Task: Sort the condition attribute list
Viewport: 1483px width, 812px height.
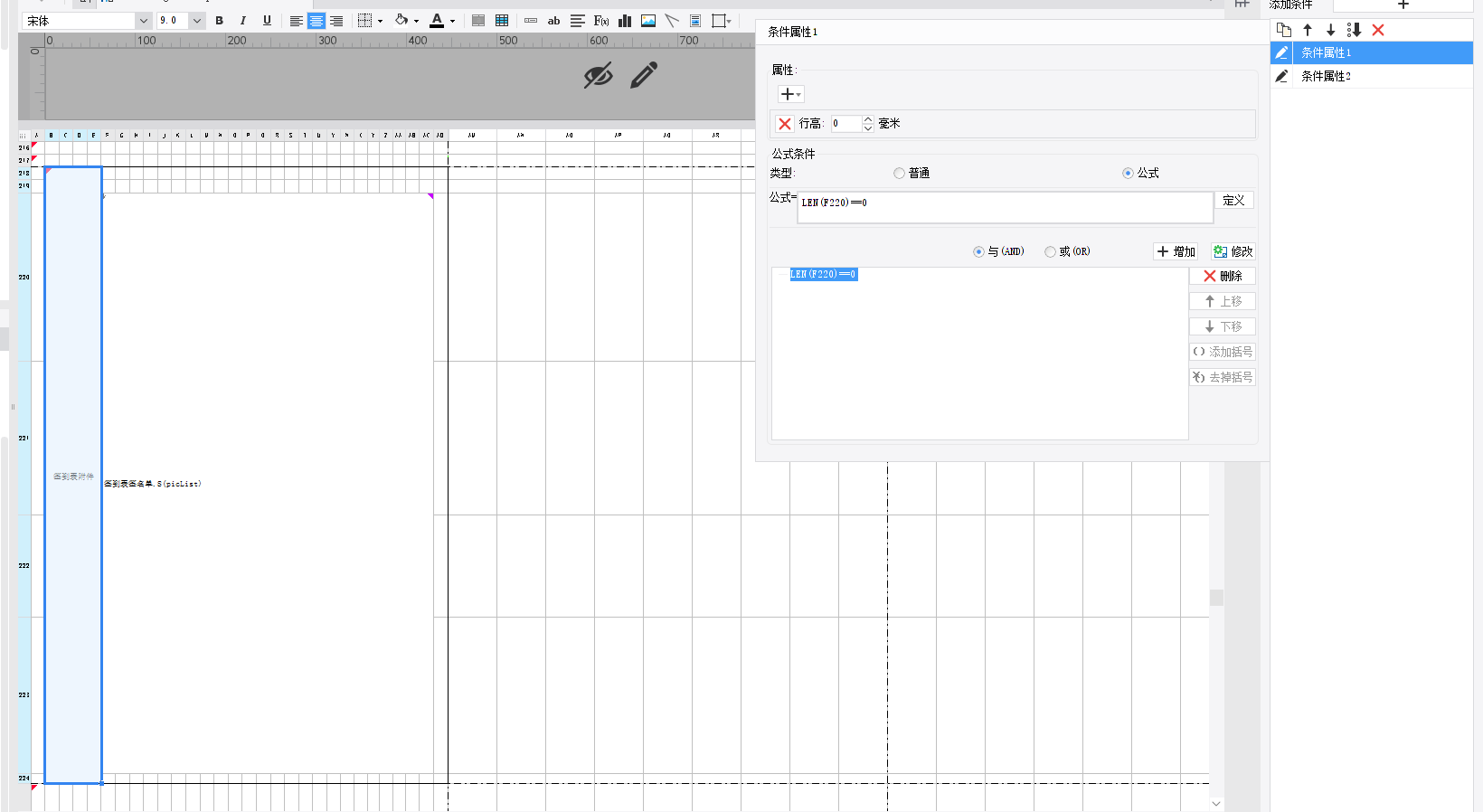Action: click(1354, 30)
